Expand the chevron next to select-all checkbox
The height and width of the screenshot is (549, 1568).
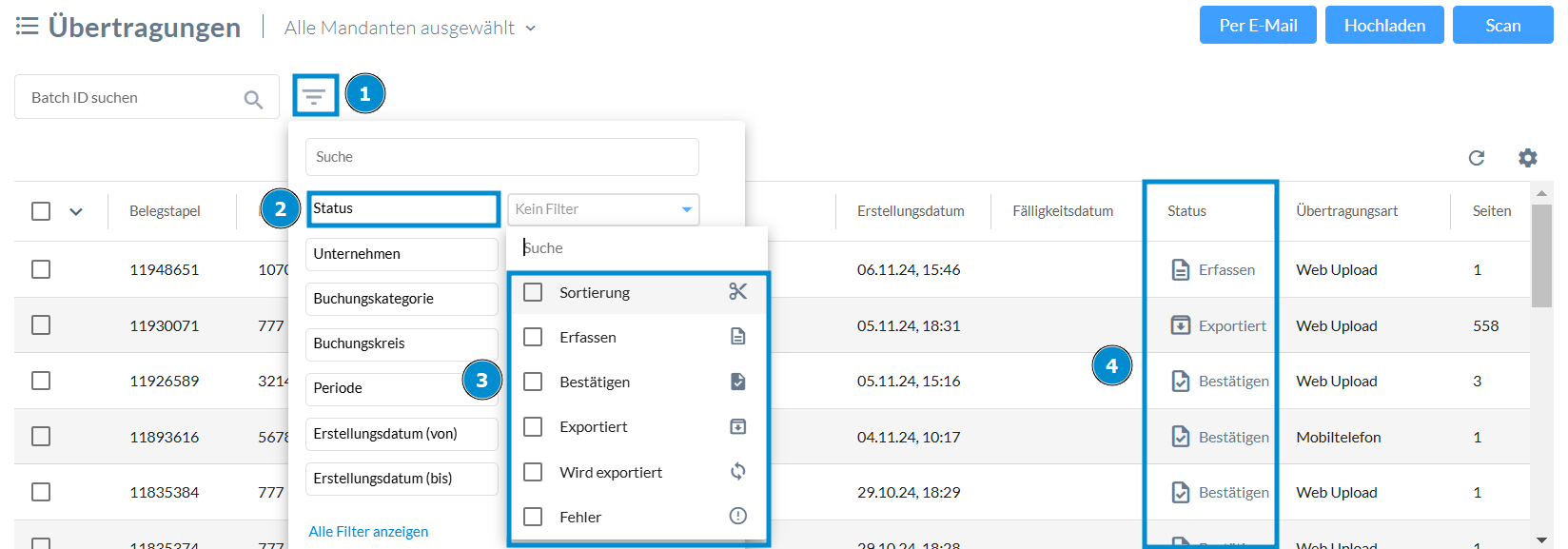[x=76, y=212]
